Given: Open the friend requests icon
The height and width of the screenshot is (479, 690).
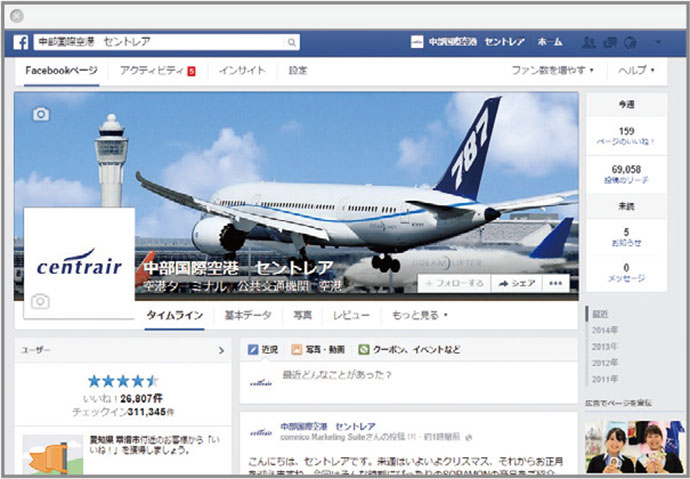Looking at the screenshot, I should click(588, 43).
